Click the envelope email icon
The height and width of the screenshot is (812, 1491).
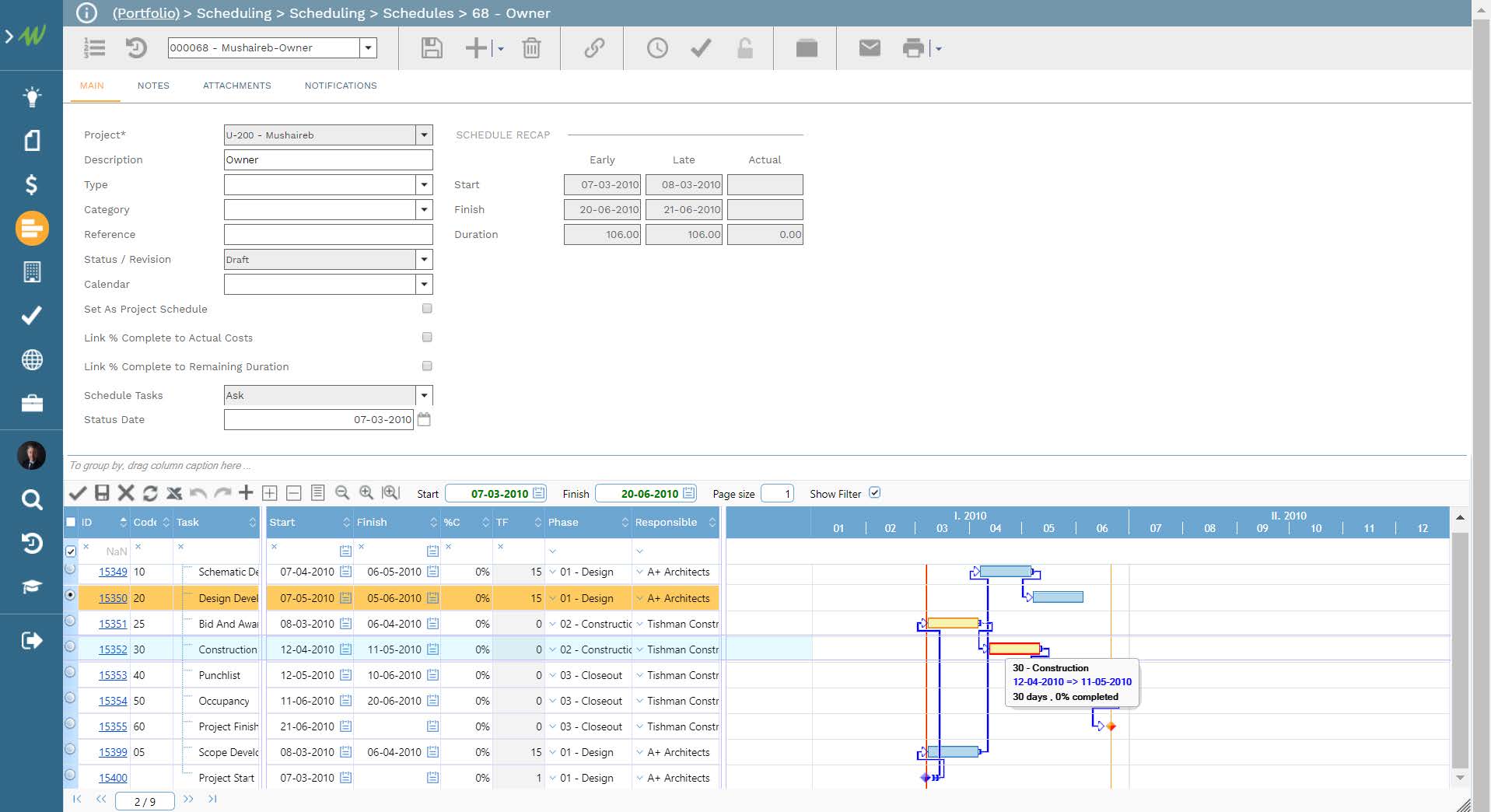pos(869,48)
